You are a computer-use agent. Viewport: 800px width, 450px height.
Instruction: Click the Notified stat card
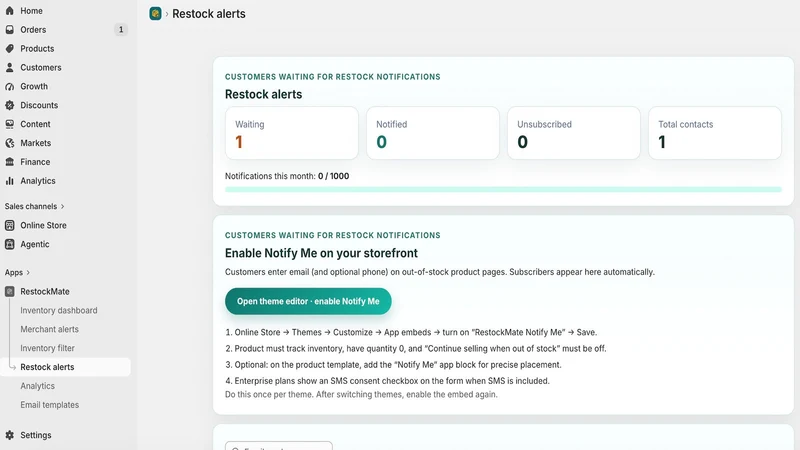433,133
